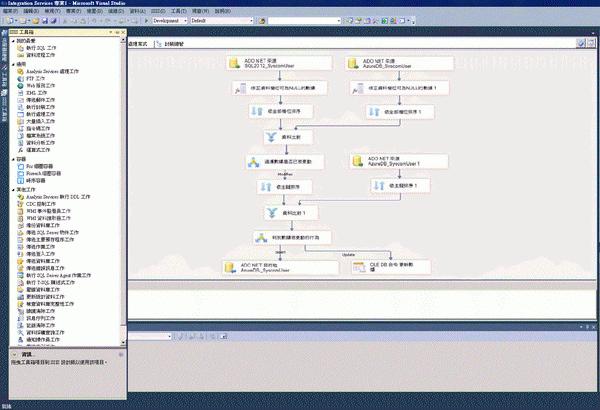Toggle the toolbox auto-hide pin
Viewport: 600px width, 410px height.
tap(117, 33)
